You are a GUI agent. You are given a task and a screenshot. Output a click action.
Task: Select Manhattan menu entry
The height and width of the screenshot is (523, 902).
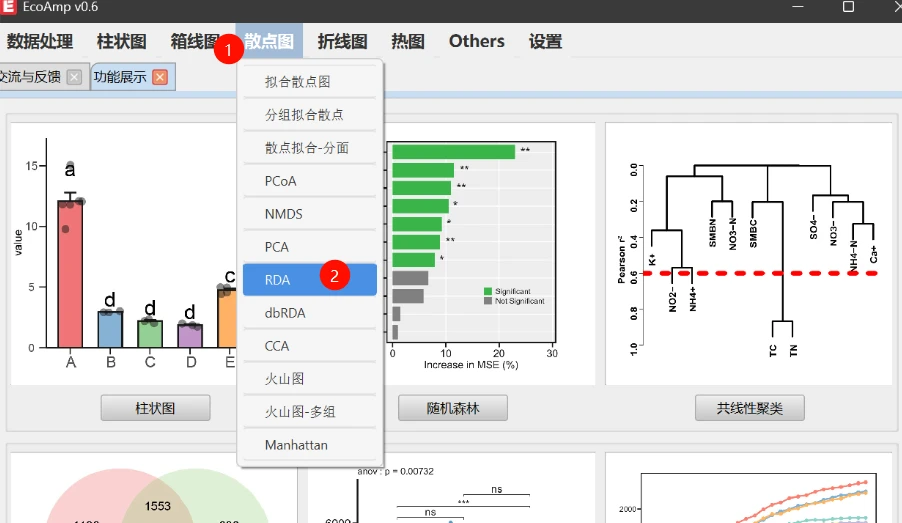point(309,445)
